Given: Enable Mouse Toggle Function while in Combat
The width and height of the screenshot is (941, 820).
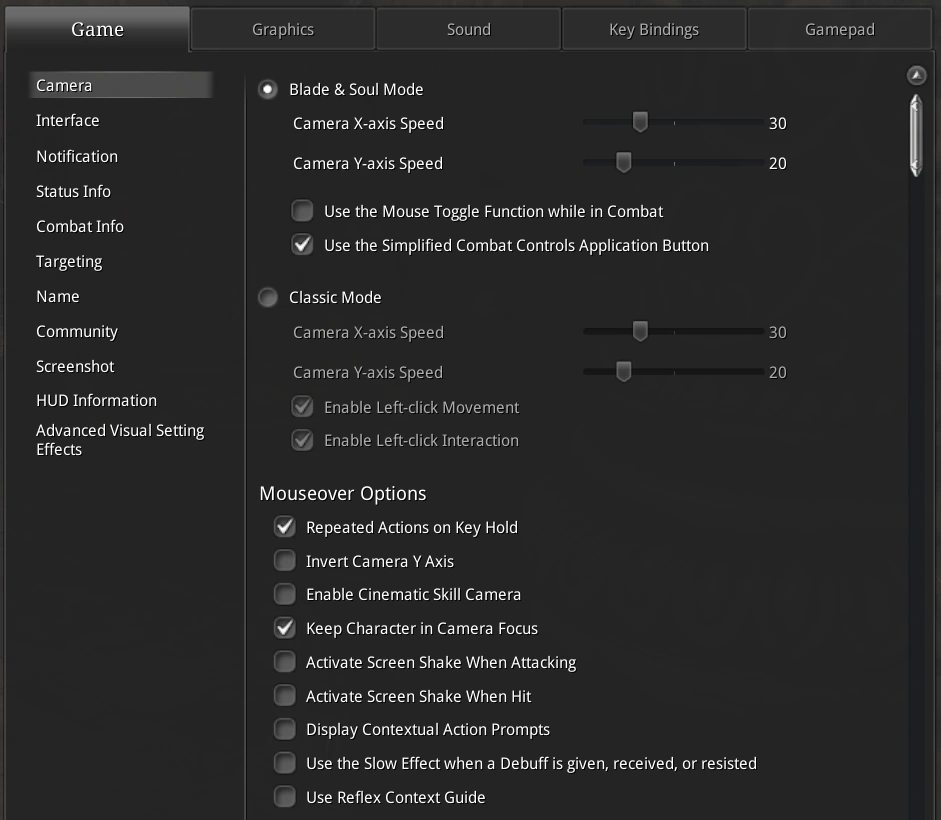Looking at the screenshot, I should pos(302,212).
